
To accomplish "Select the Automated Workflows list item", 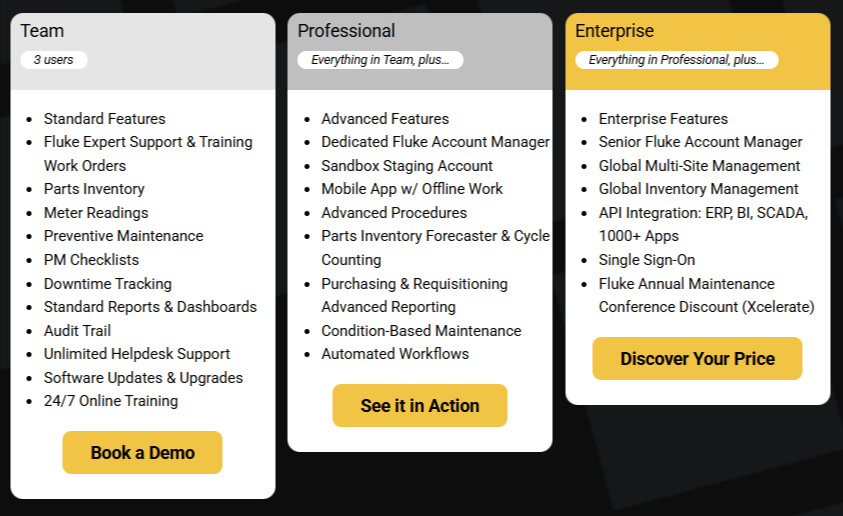I will (395, 354).
